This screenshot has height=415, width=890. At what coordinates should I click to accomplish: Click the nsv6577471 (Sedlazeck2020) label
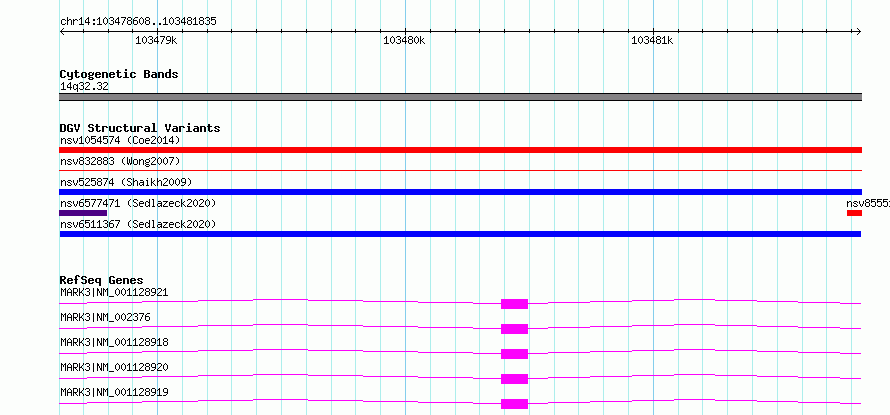click(x=138, y=203)
